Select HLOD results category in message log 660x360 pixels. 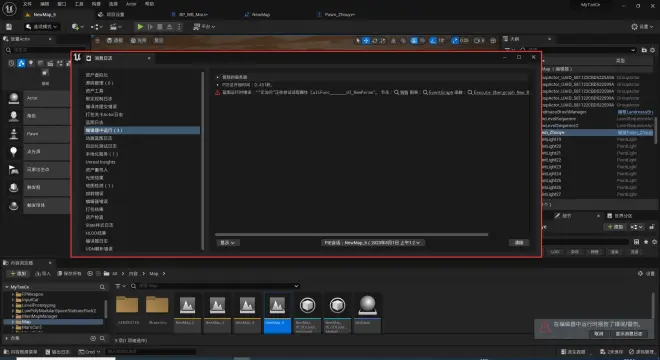pos(96,233)
